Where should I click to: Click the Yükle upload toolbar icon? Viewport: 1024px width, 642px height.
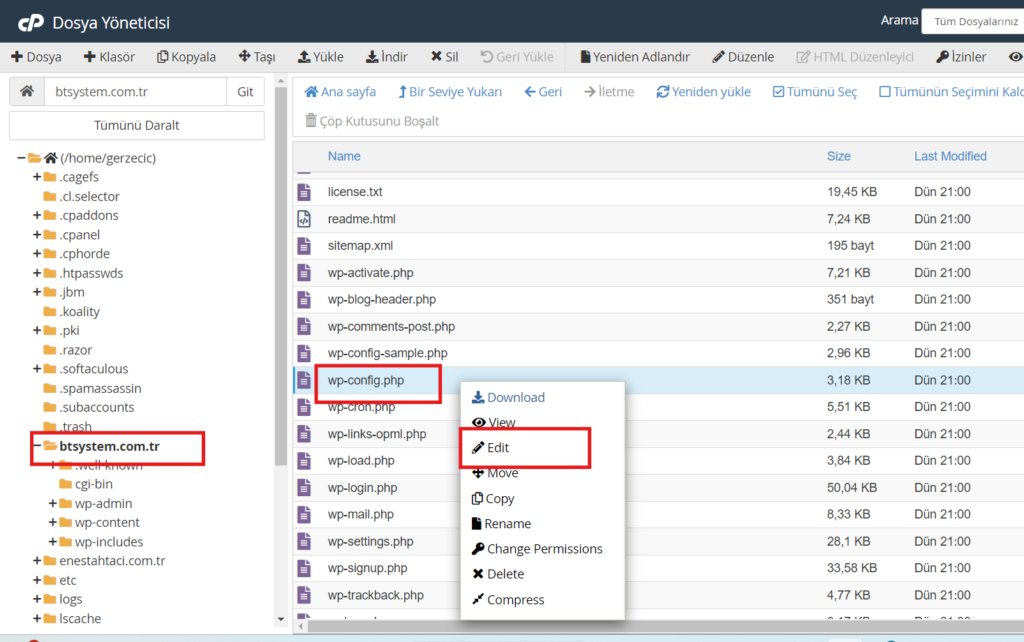tap(304, 57)
